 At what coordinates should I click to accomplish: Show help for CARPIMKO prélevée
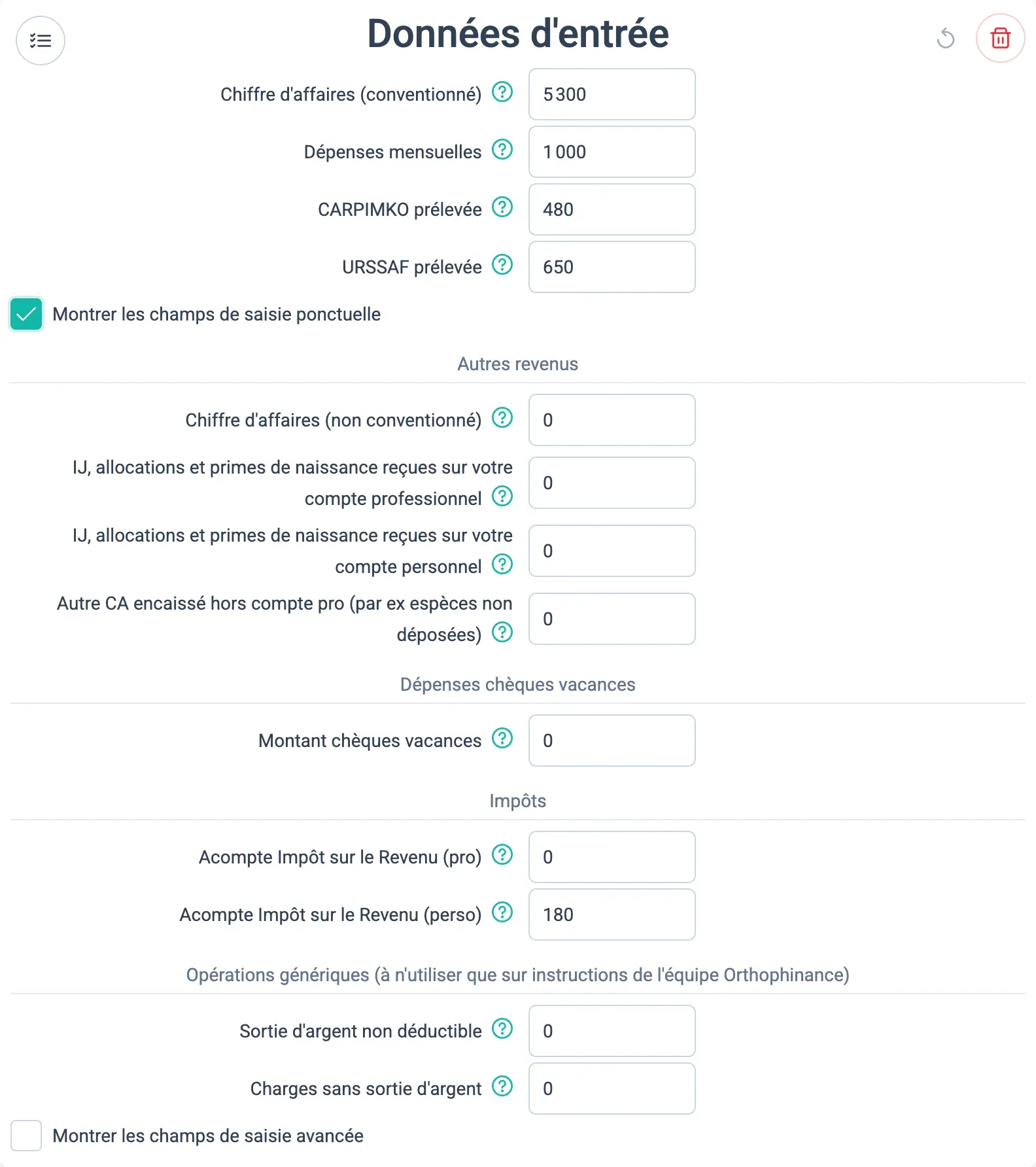click(x=502, y=207)
